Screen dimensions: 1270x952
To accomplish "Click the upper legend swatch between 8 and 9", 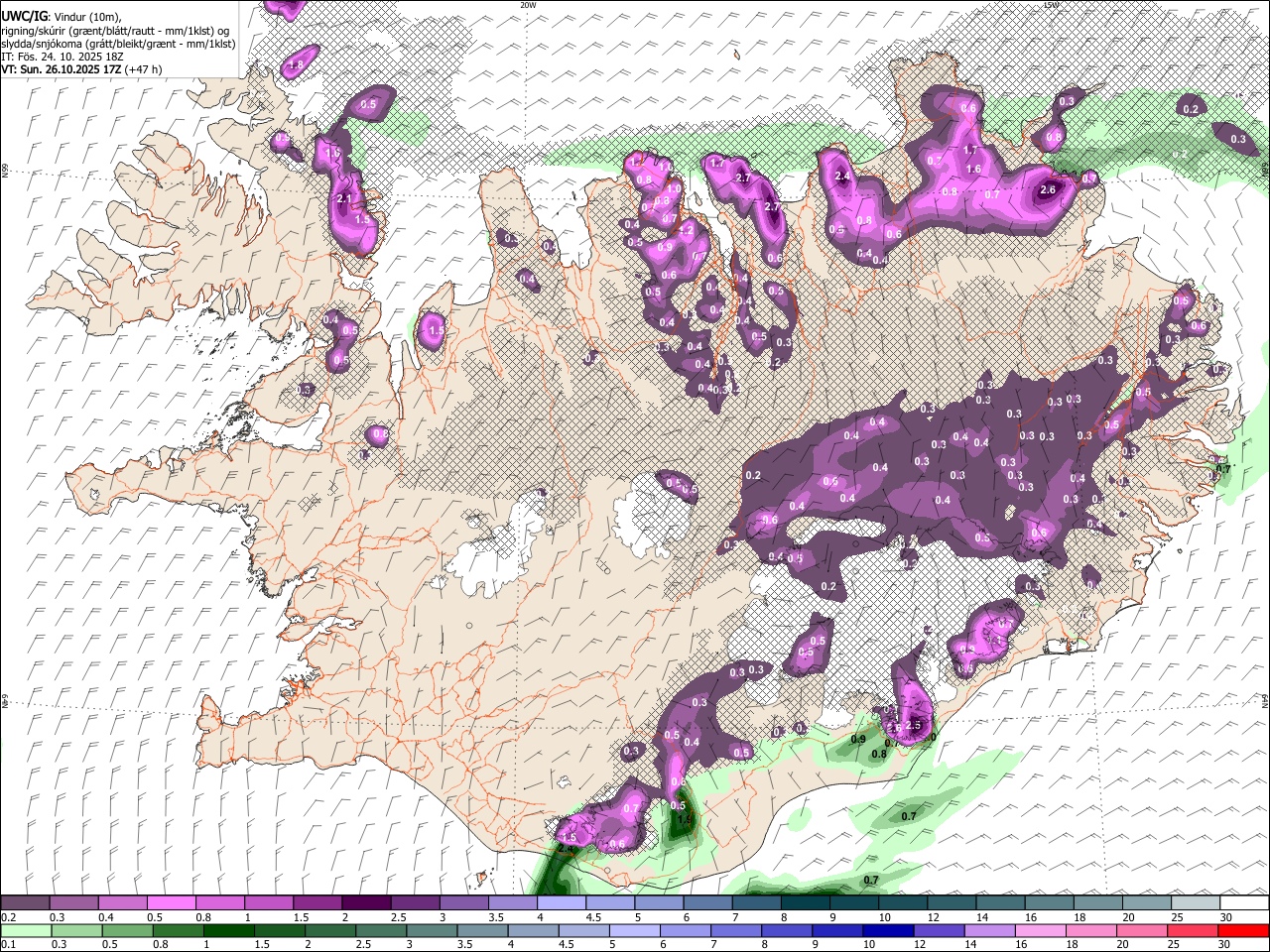I will [x=806, y=903].
